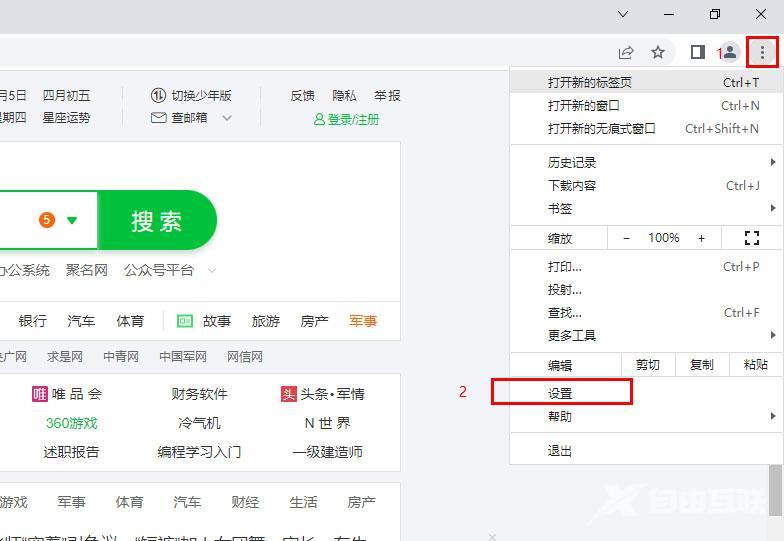
Task: Open the 查邮箱 mail link
Action: point(180,118)
